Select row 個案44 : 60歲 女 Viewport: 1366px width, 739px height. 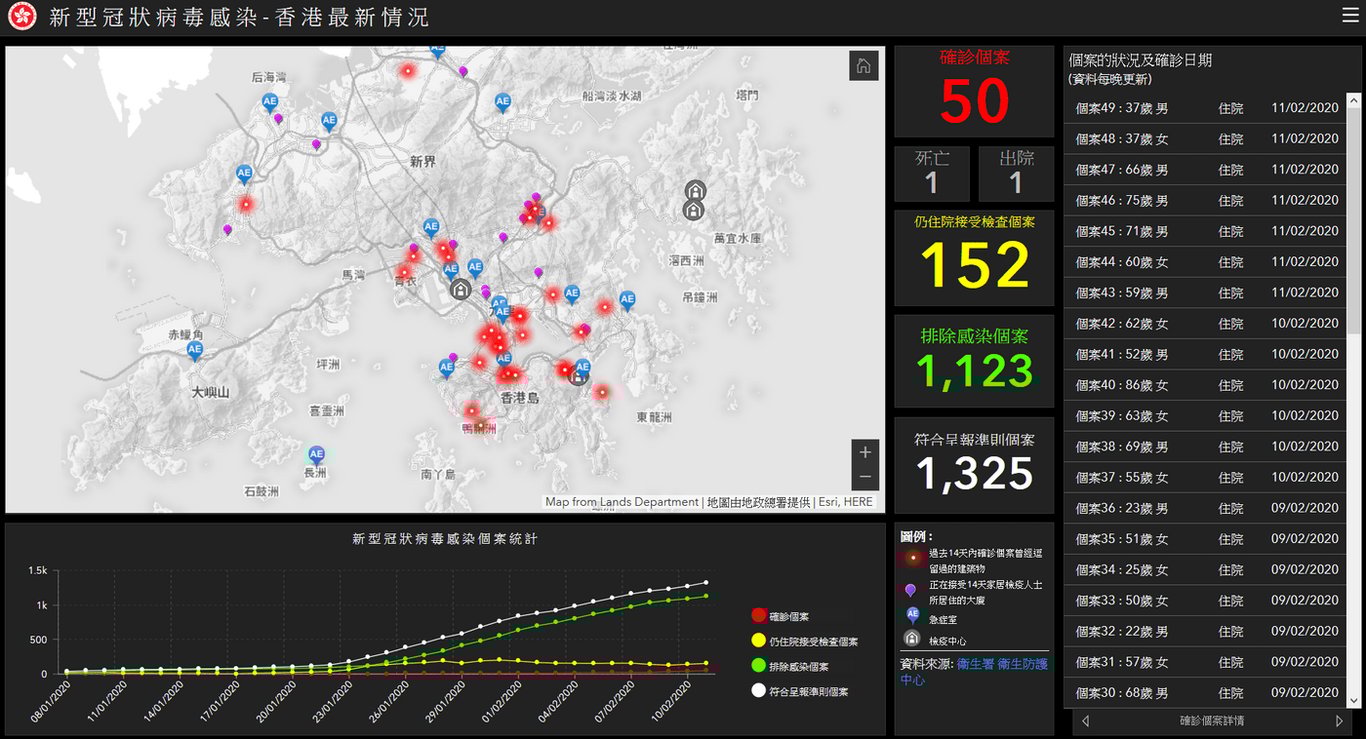(1205, 262)
